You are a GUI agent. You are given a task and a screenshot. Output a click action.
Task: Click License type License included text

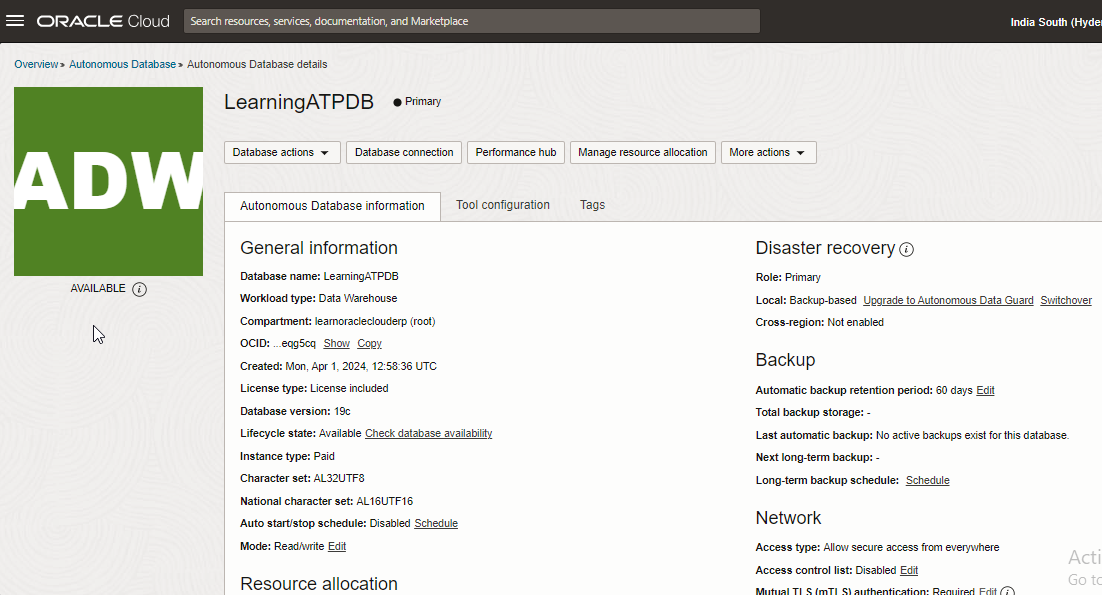point(314,388)
